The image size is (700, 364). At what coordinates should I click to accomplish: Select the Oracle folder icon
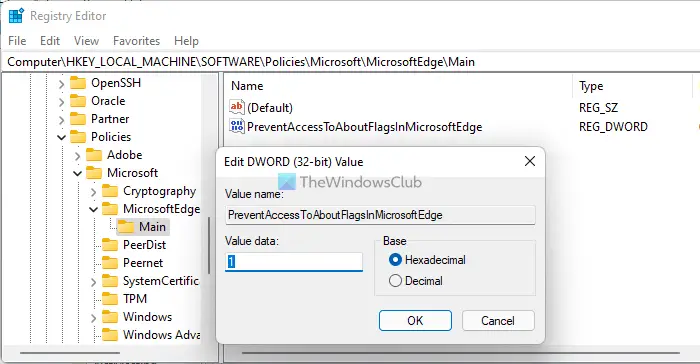78,101
